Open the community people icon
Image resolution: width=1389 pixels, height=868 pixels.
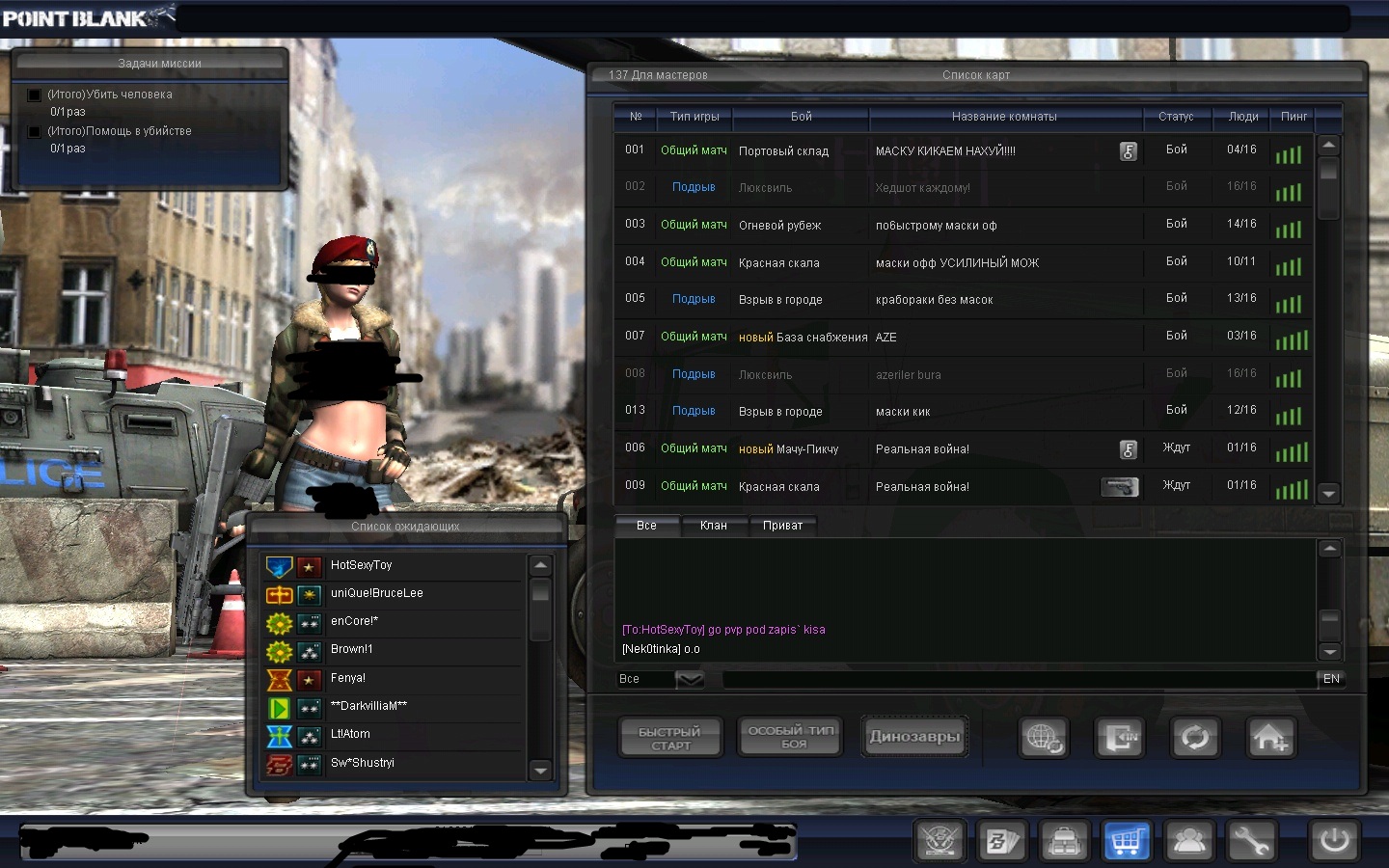click(1189, 842)
